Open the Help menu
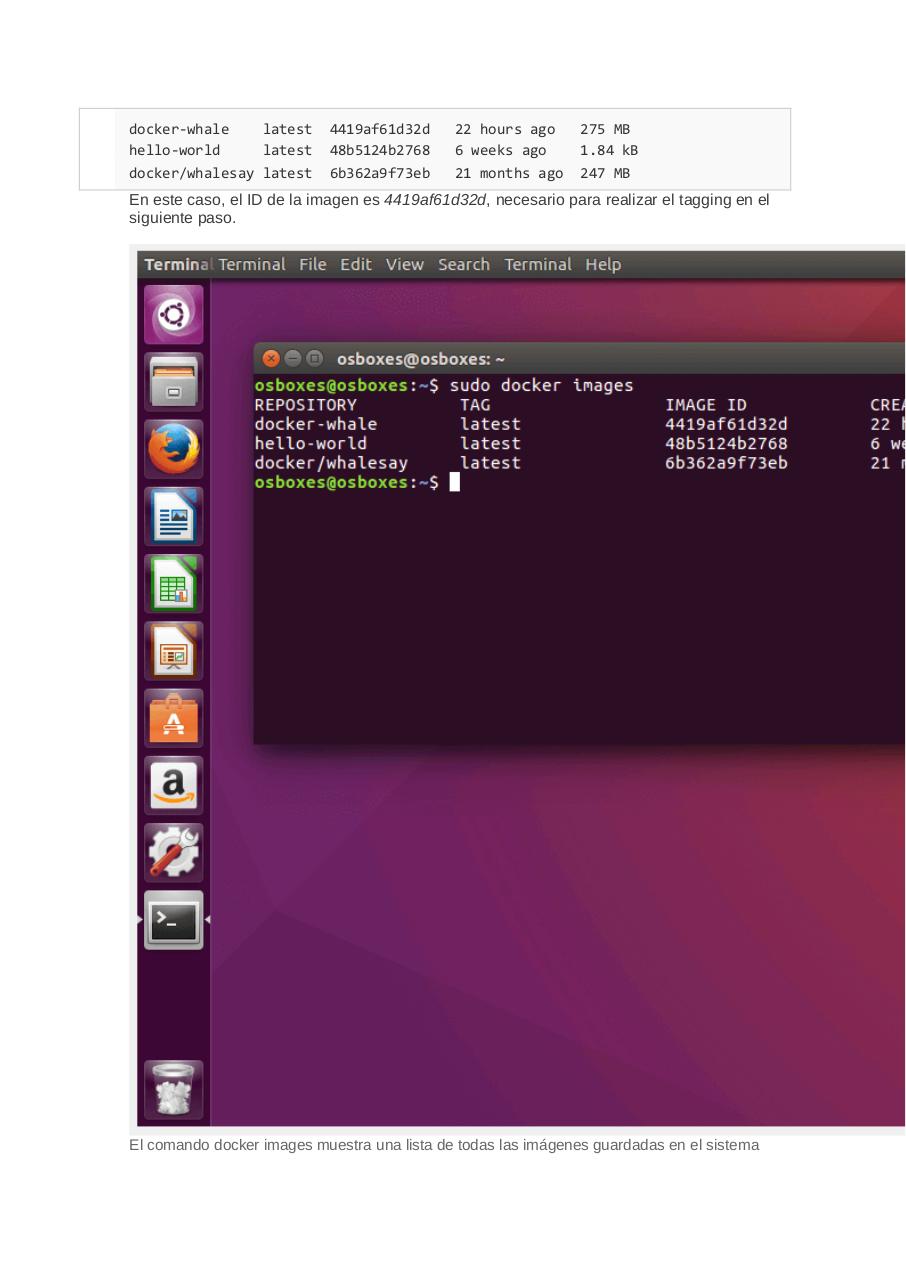Screen dimensions: 906x1280 (x=604, y=264)
